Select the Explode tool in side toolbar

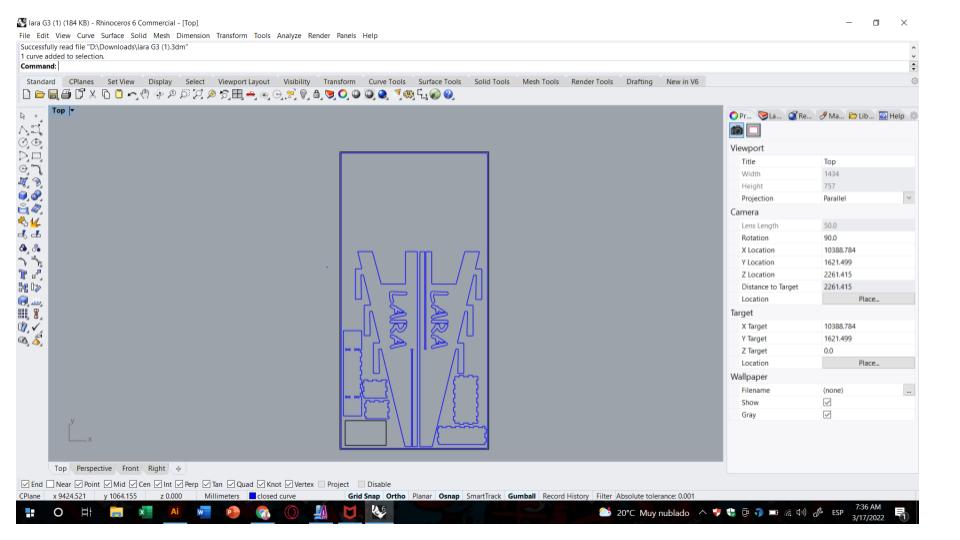(x=36, y=222)
